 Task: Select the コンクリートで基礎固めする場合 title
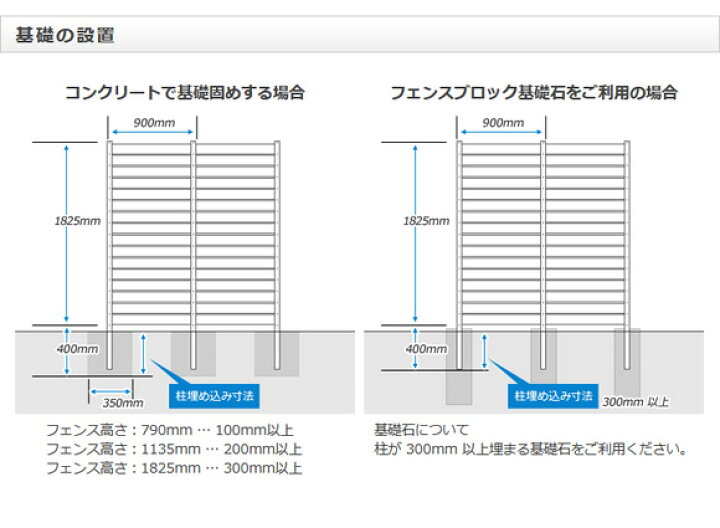185,93
